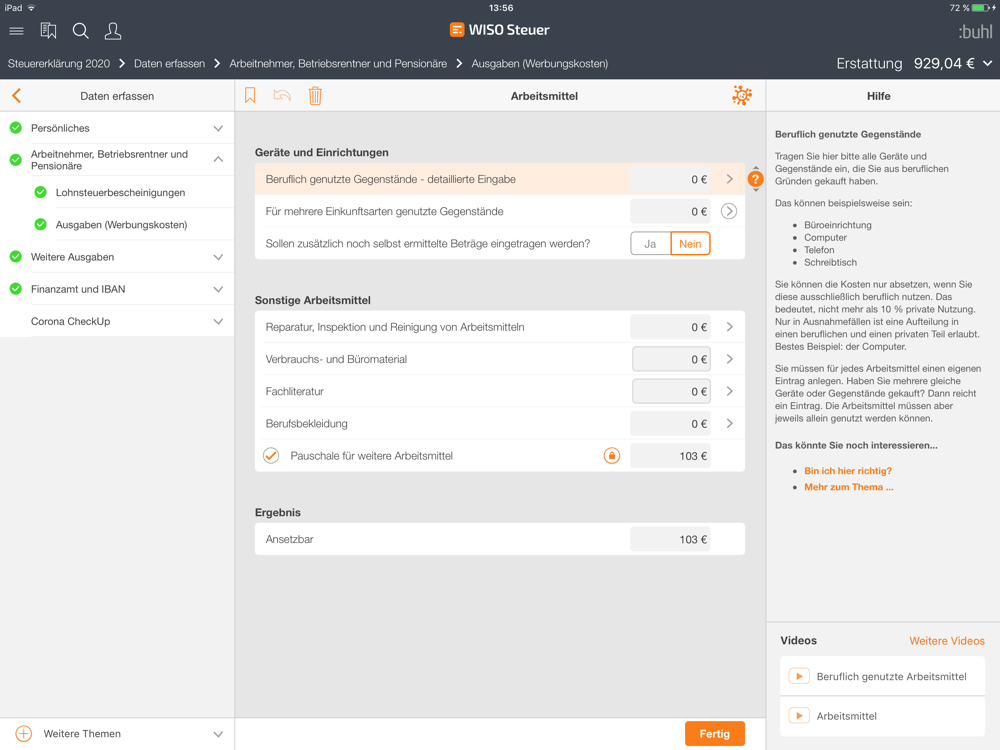Click the plus icon for Weitere Themen

click(24, 733)
